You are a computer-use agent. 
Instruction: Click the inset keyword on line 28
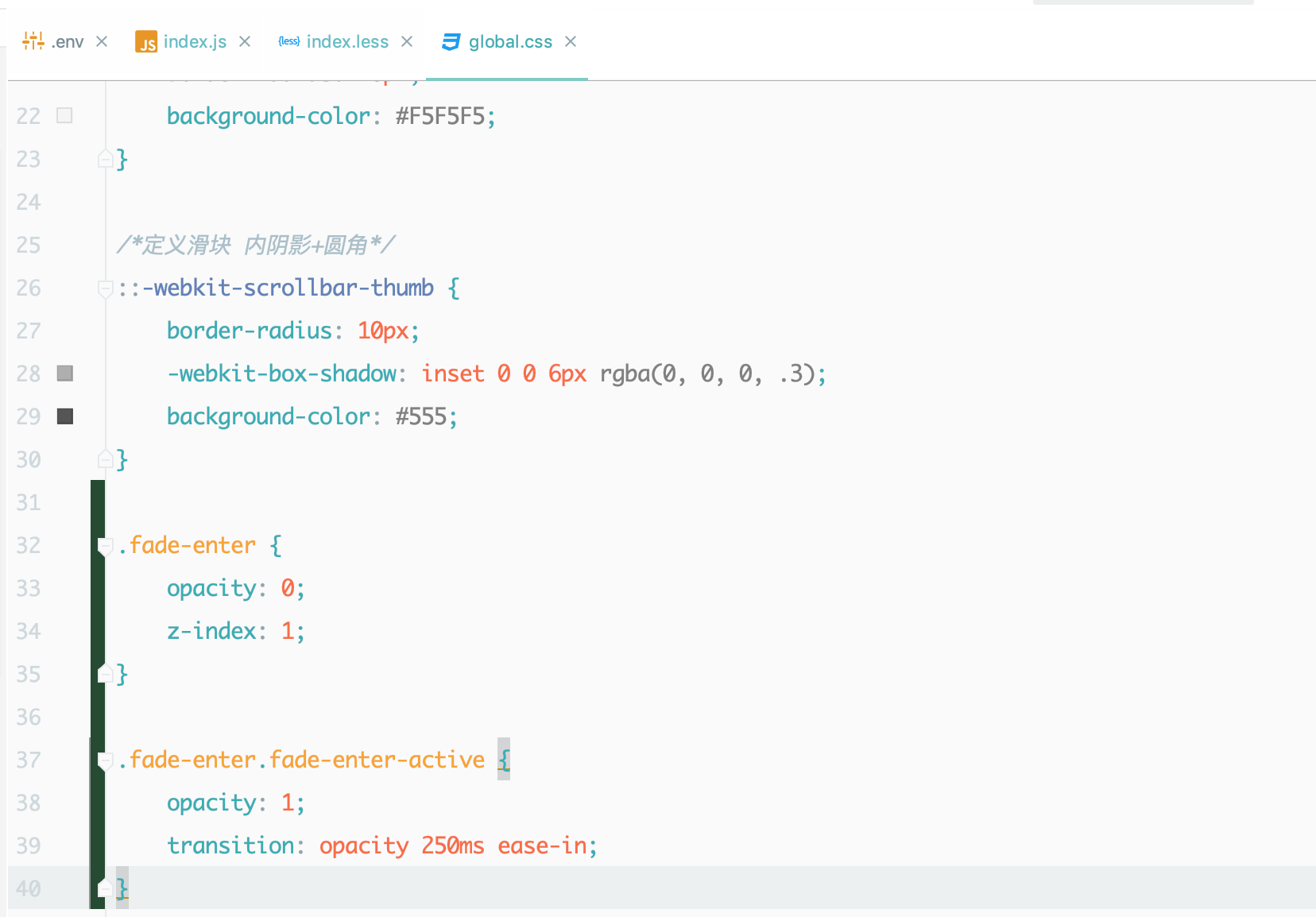pos(453,373)
